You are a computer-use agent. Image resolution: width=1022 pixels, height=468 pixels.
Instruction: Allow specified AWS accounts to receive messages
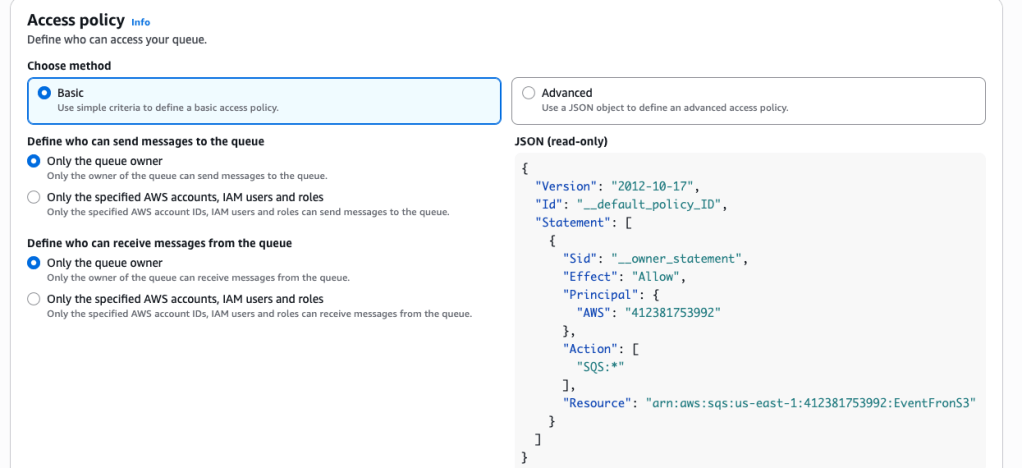[x=34, y=299]
